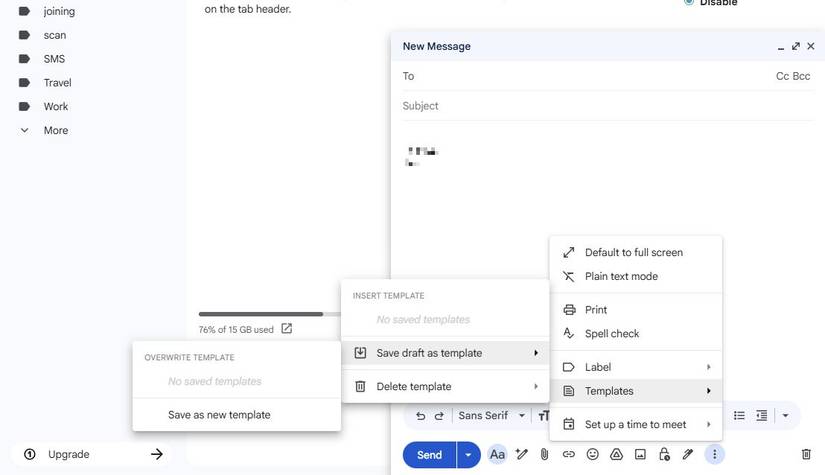Click Upgrade storage link
The height and width of the screenshot is (475, 825).
click(x=68, y=454)
